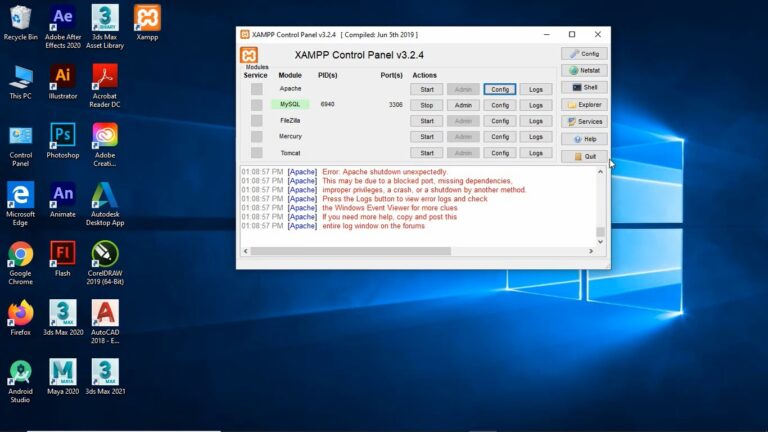The image size is (768, 432).
Task: Select the Illustrator desktop icon
Action: click(x=63, y=82)
